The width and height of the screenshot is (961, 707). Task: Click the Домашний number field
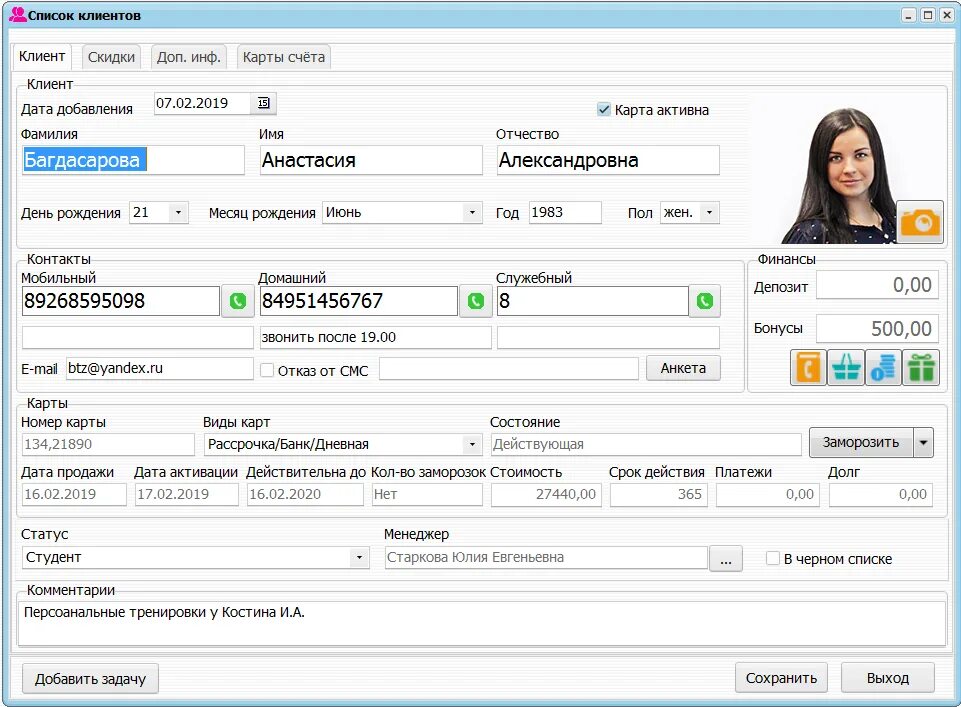359,301
